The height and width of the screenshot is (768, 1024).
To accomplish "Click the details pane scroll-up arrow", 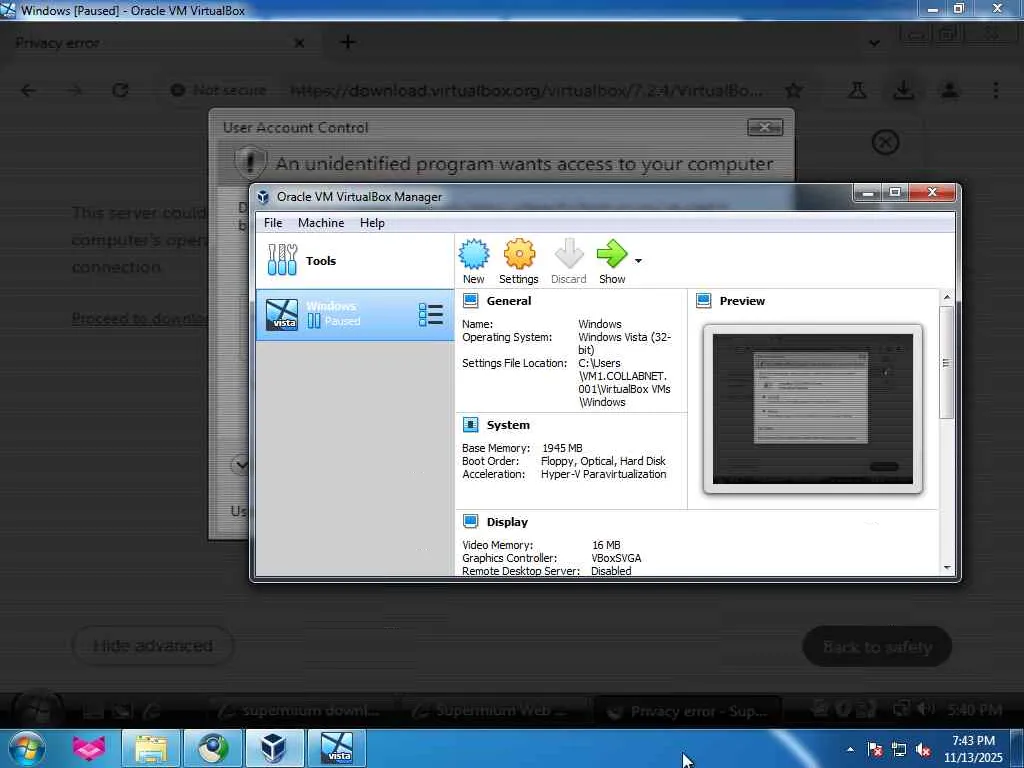I will (x=947, y=297).
